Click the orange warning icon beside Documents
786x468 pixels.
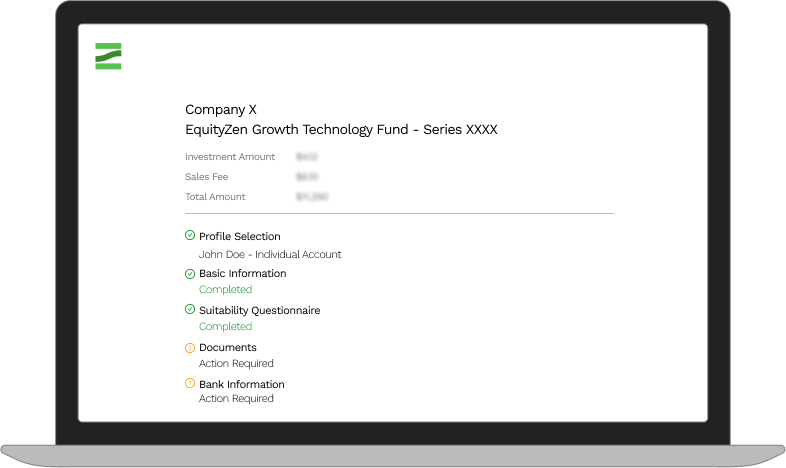tap(190, 348)
